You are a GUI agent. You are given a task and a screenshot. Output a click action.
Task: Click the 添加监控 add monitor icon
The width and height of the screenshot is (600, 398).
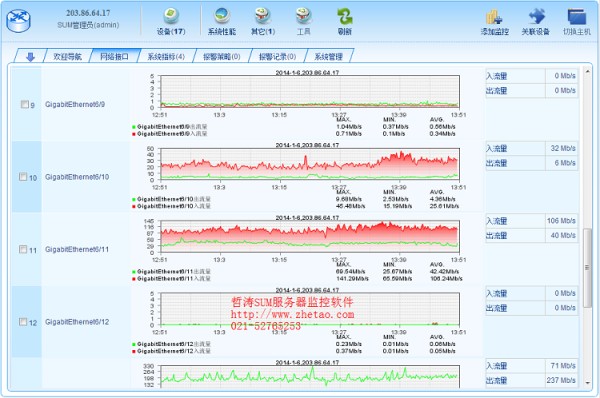(x=494, y=17)
